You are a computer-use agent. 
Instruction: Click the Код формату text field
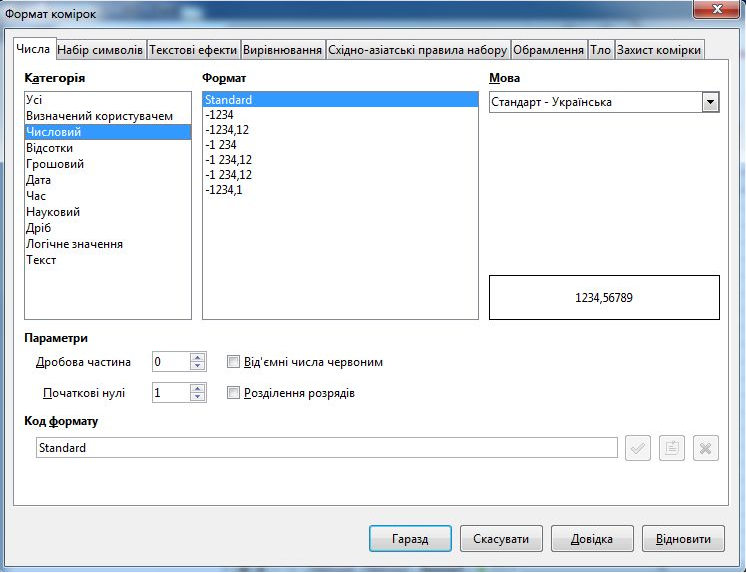(326, 449)
